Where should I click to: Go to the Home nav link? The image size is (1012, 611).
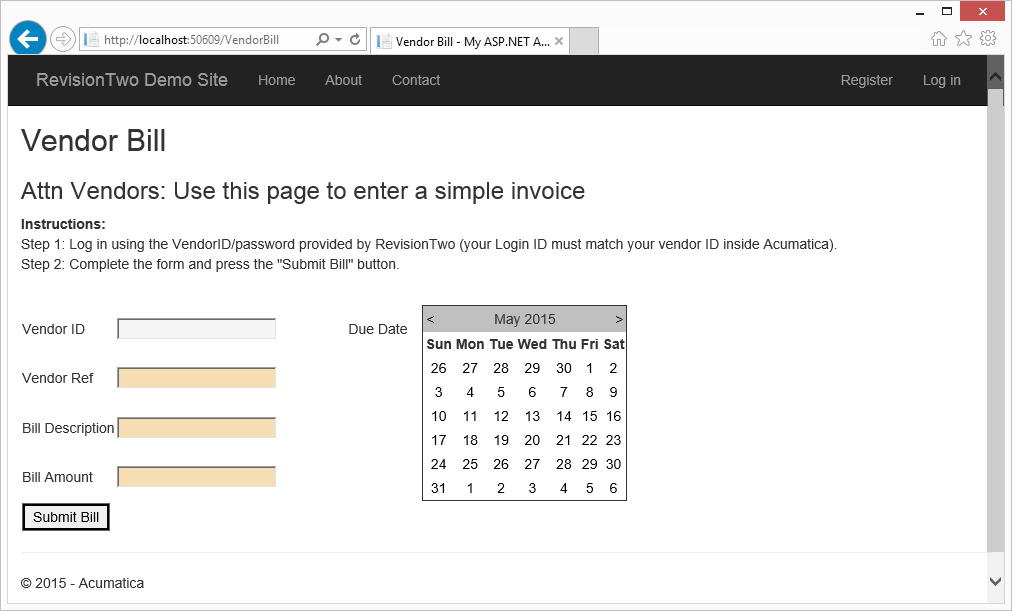277,80
